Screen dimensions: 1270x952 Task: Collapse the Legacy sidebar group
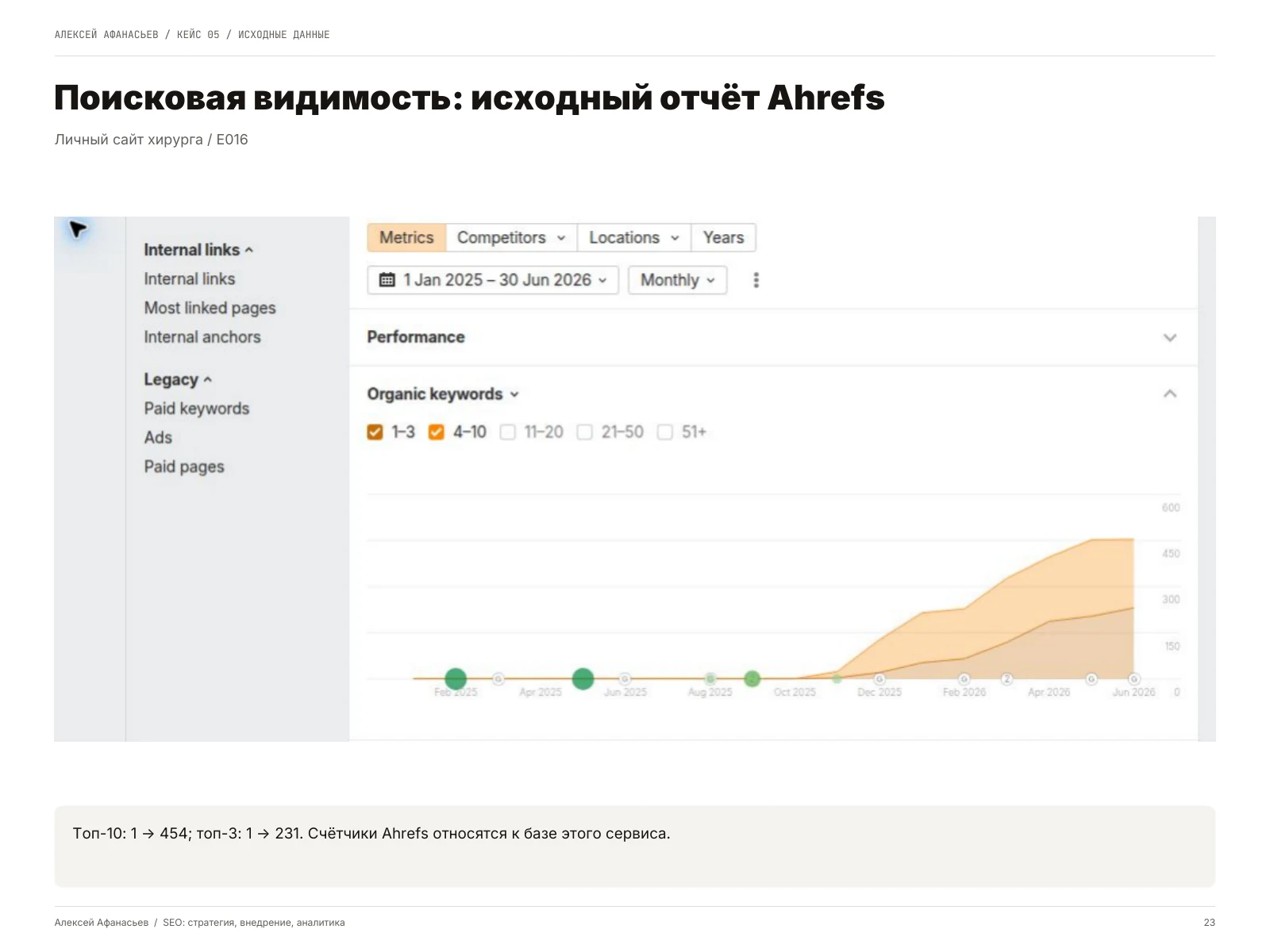(178, 379)
